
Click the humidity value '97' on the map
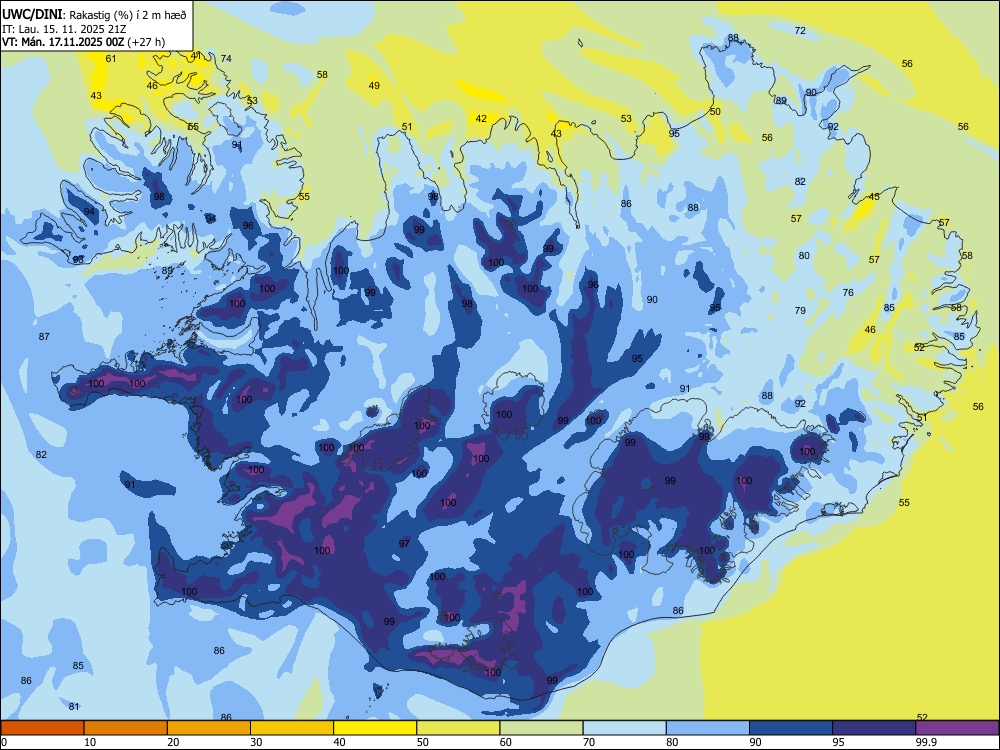(x=404, y=544)
